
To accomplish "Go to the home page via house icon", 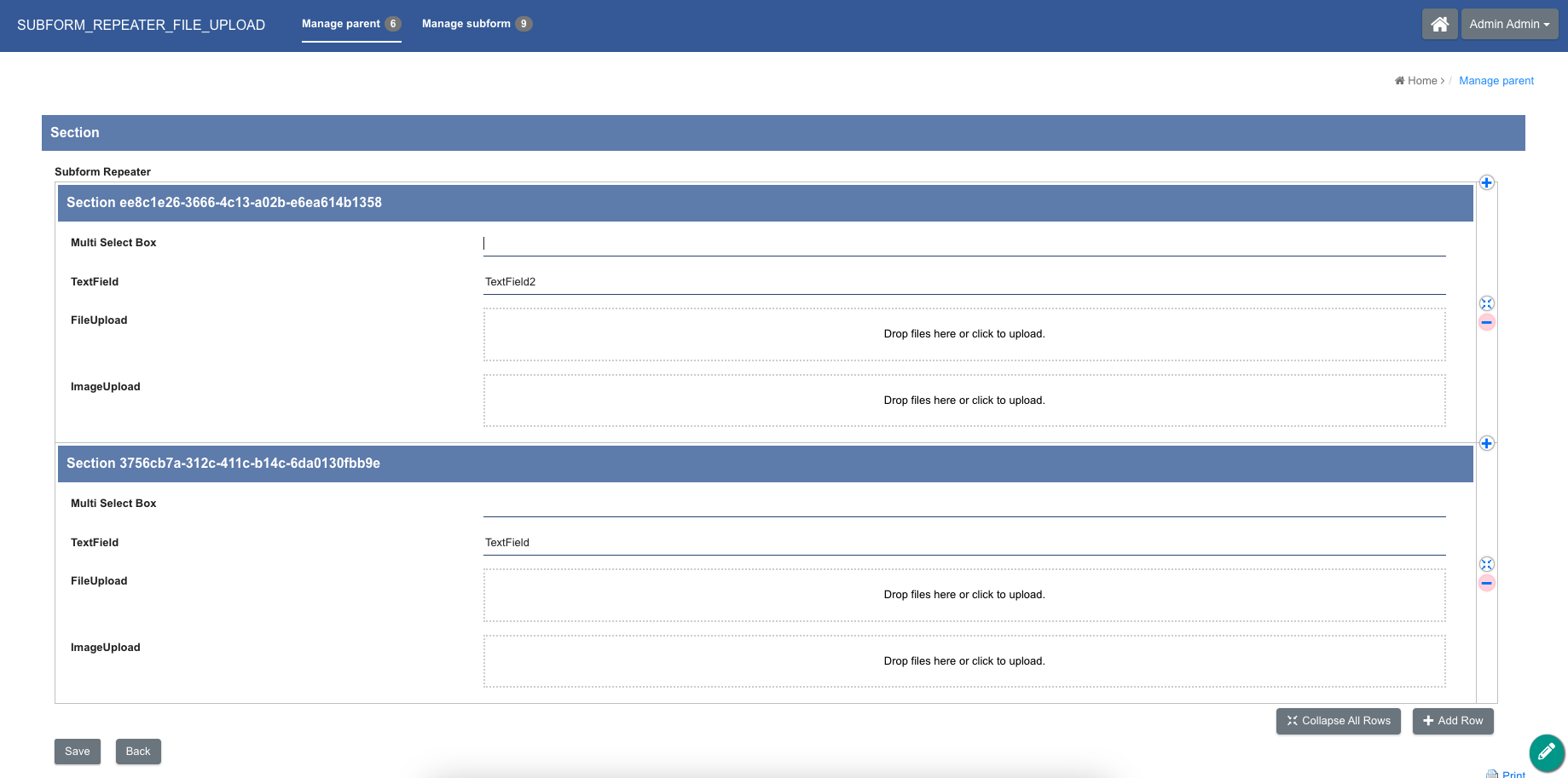I will 1439,24.
